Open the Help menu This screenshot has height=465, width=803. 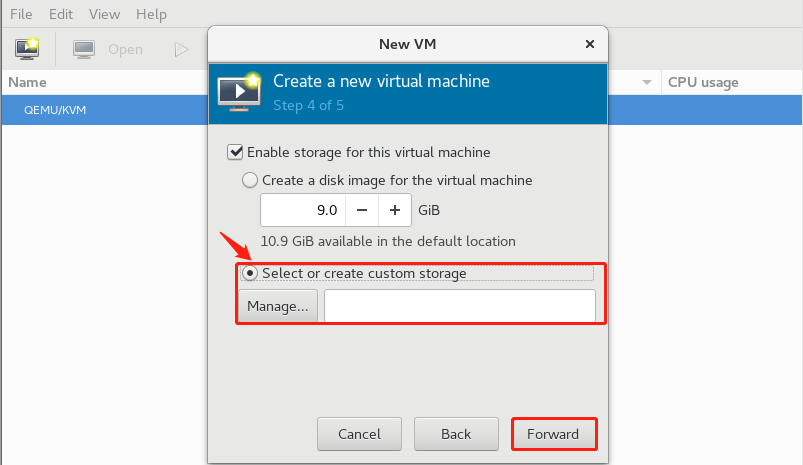coord(151,15)
